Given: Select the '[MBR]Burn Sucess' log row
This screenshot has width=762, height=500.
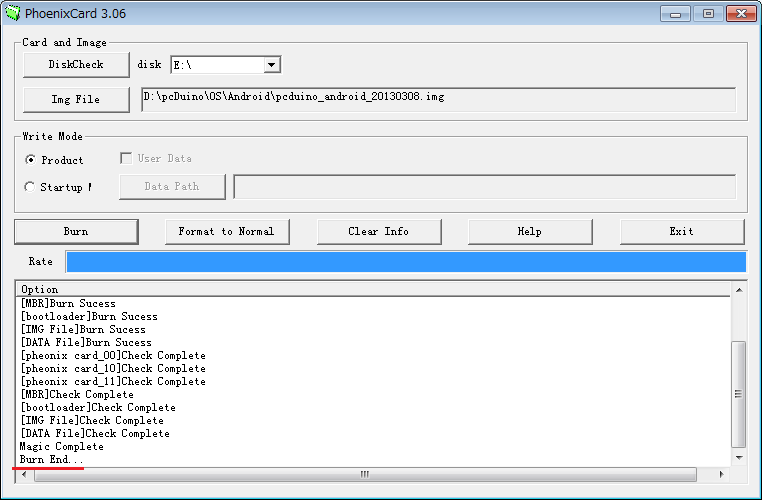Looking at the screenshot, I should click(x=374, y=304).
